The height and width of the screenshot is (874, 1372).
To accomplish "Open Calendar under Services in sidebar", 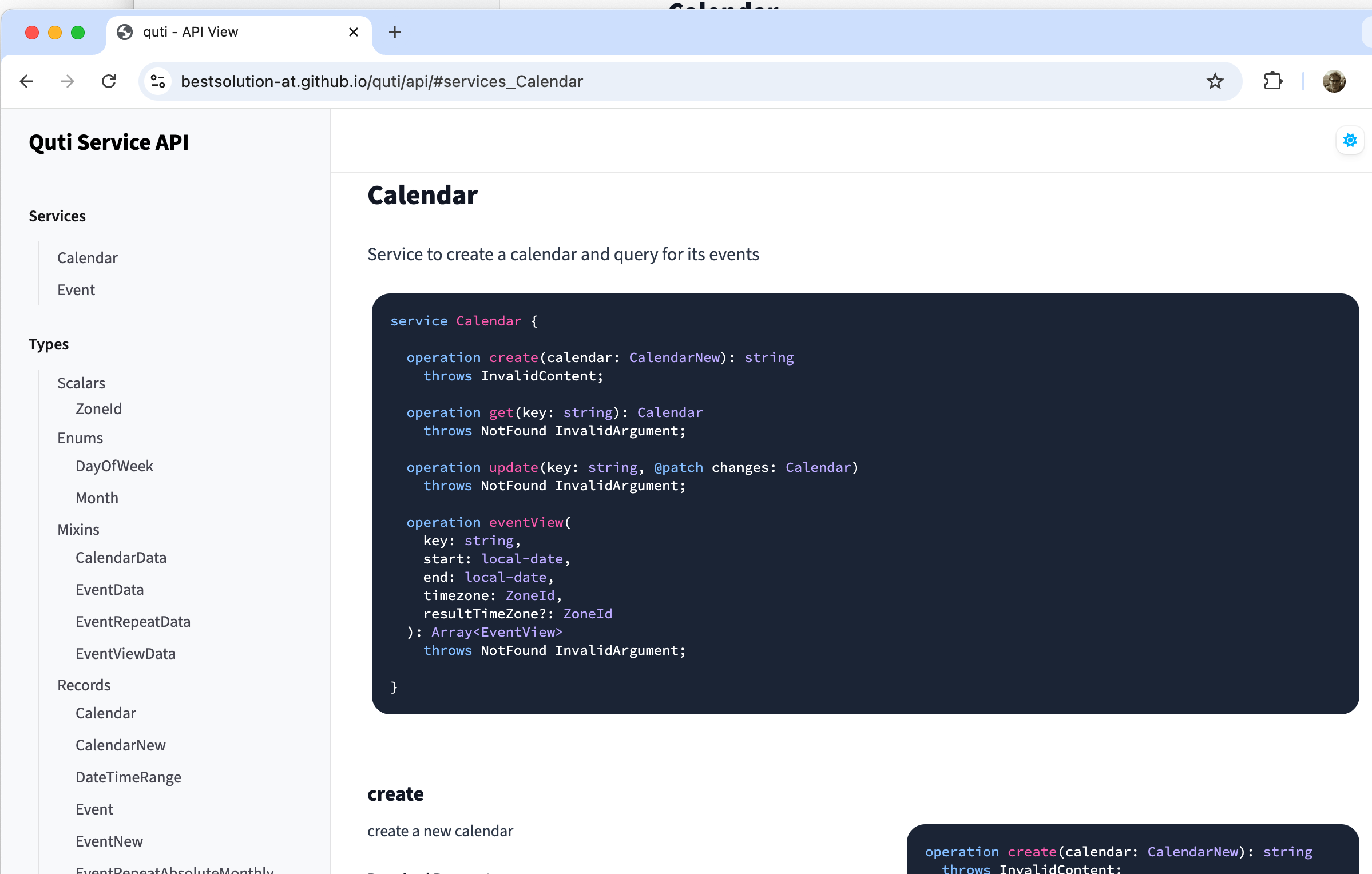I will [87, 258].
